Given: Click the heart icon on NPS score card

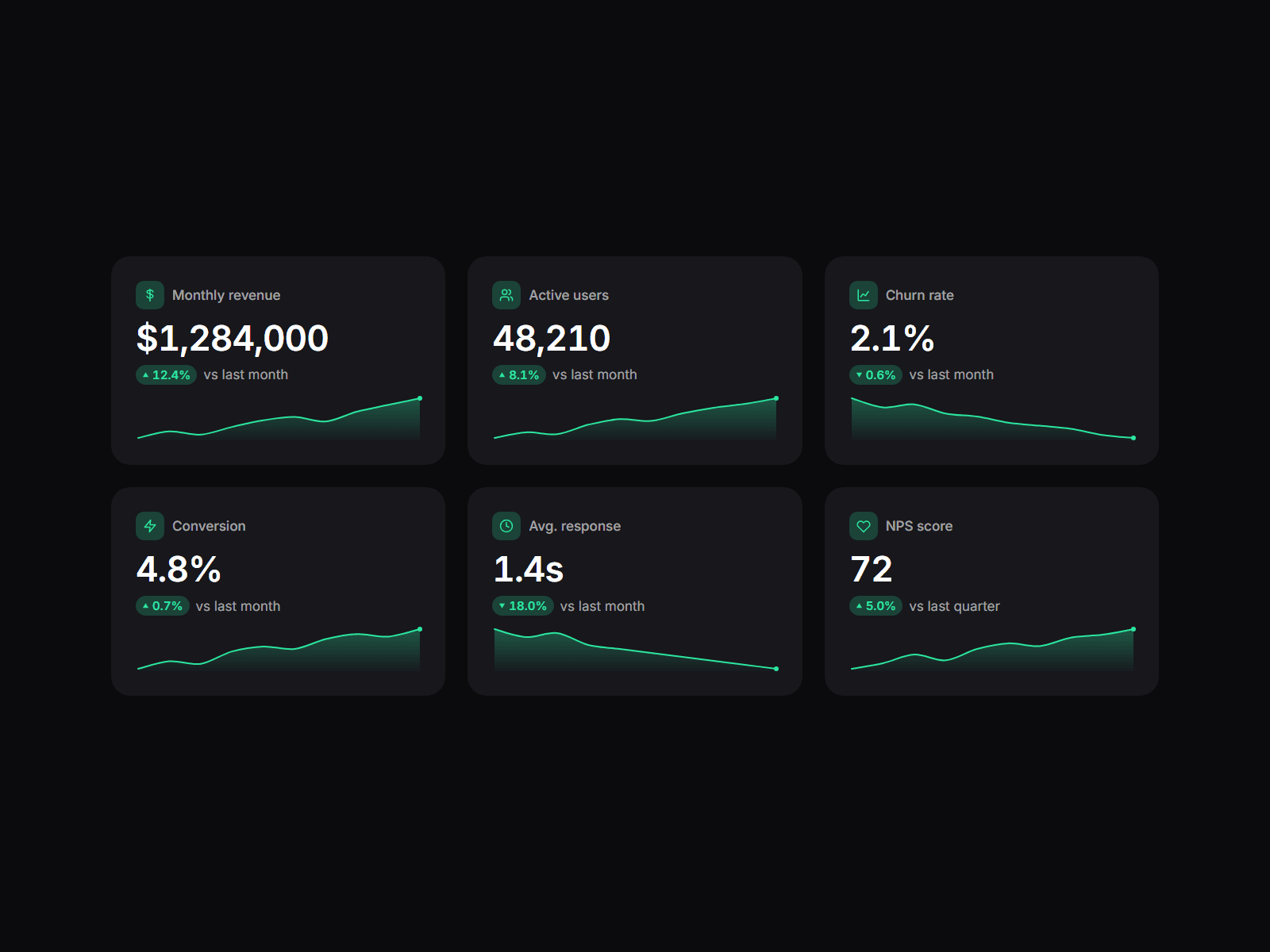Looking at the screenshot, I should coord(864,526).
